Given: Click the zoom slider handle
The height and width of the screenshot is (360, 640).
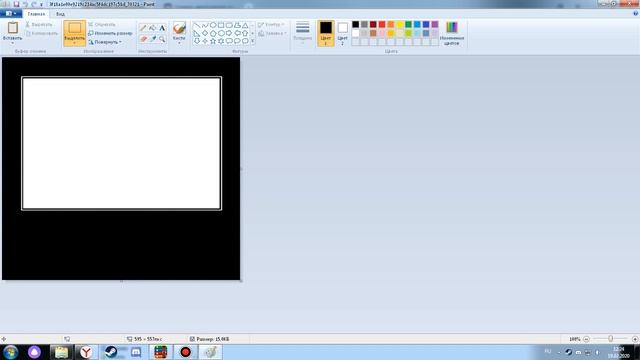Looking at the screenshot, I should click(x=611, y=339).
